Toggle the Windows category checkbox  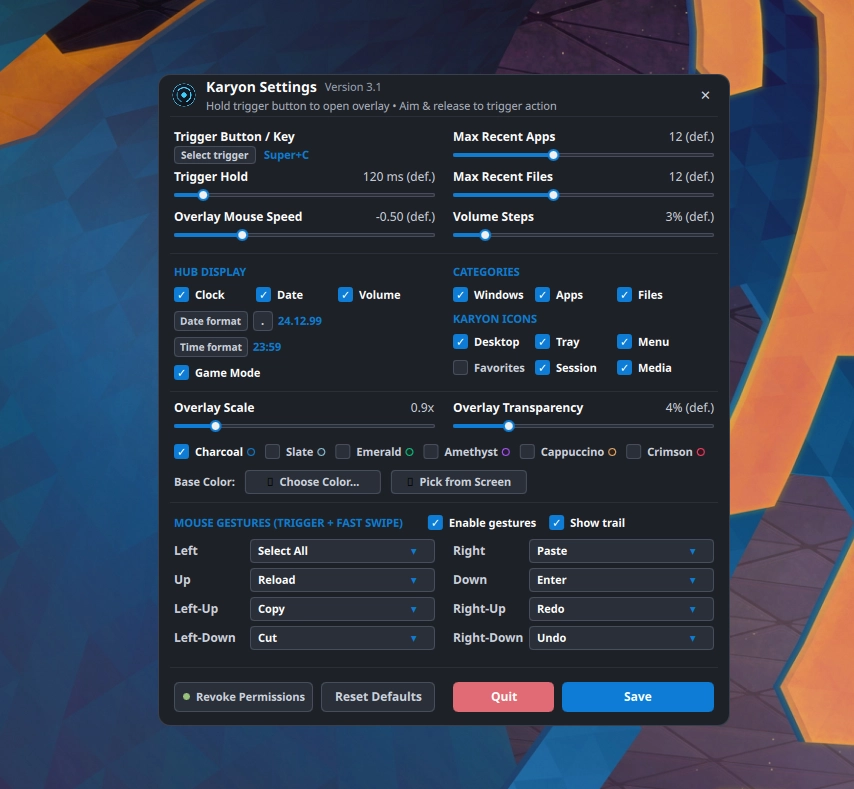[x=460, y=295]
